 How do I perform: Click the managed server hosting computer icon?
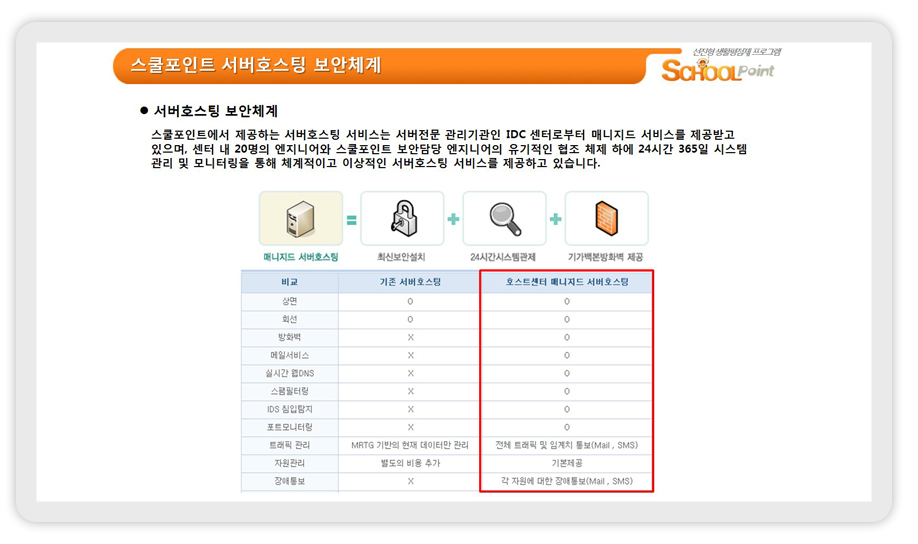[x=301, y=218]
